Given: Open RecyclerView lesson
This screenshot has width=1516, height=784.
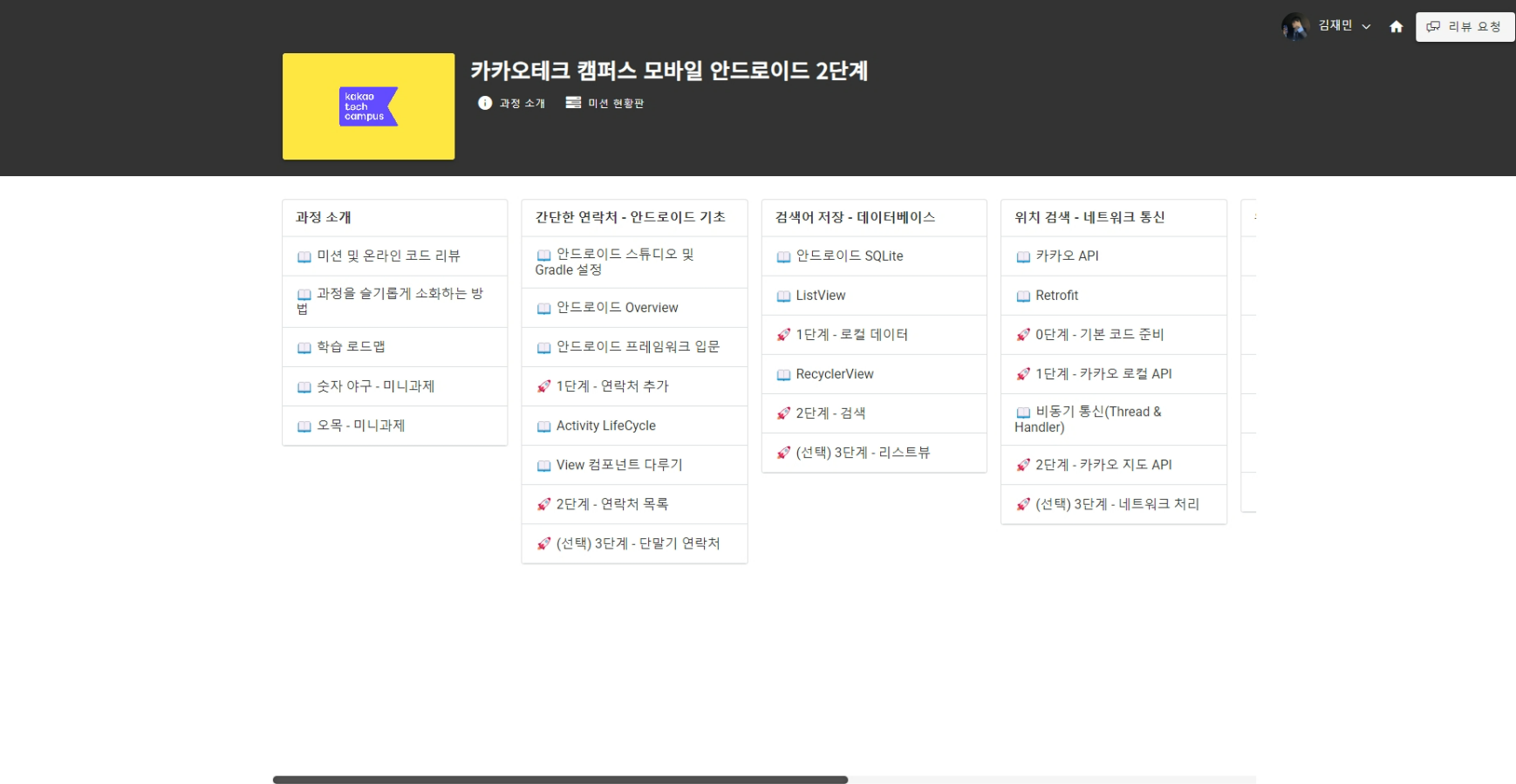Looking at the screenshot, I should coord(874,374).
